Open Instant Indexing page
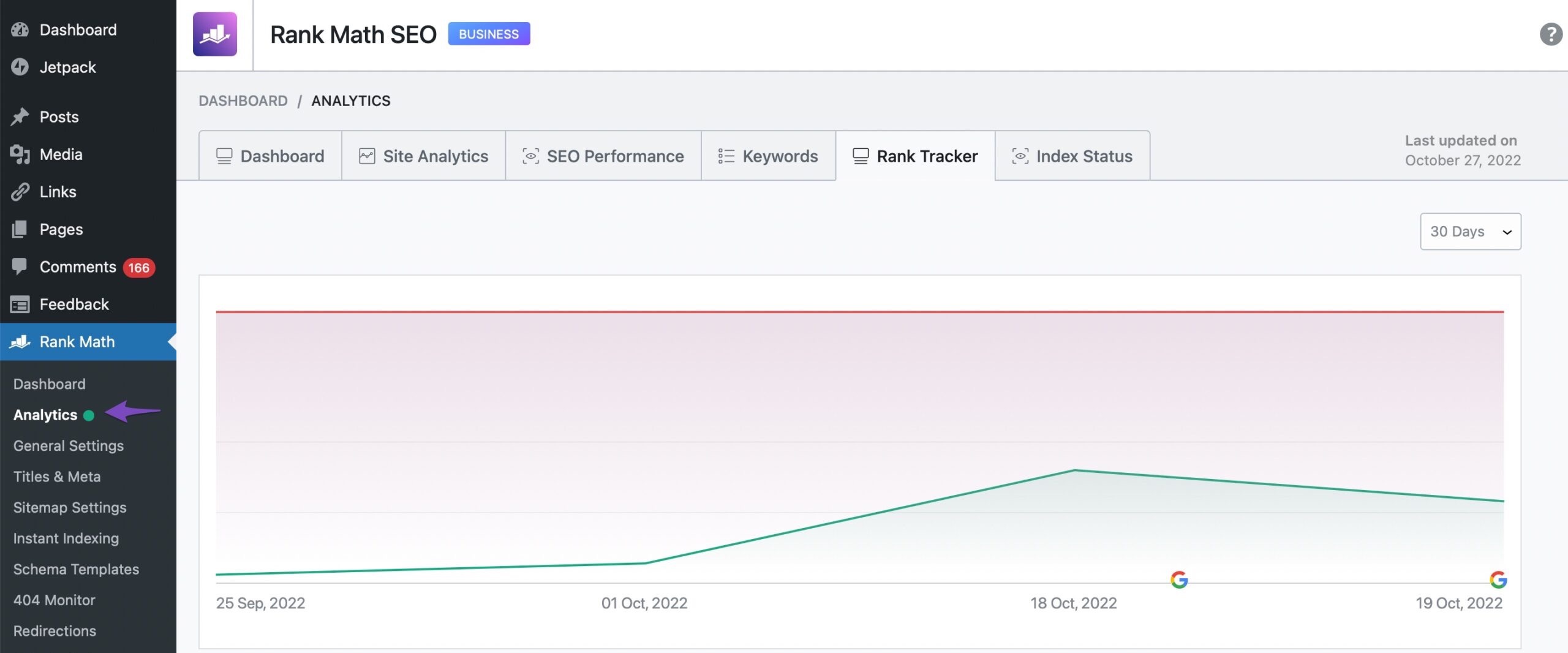1568x653 pixels. 66,538
